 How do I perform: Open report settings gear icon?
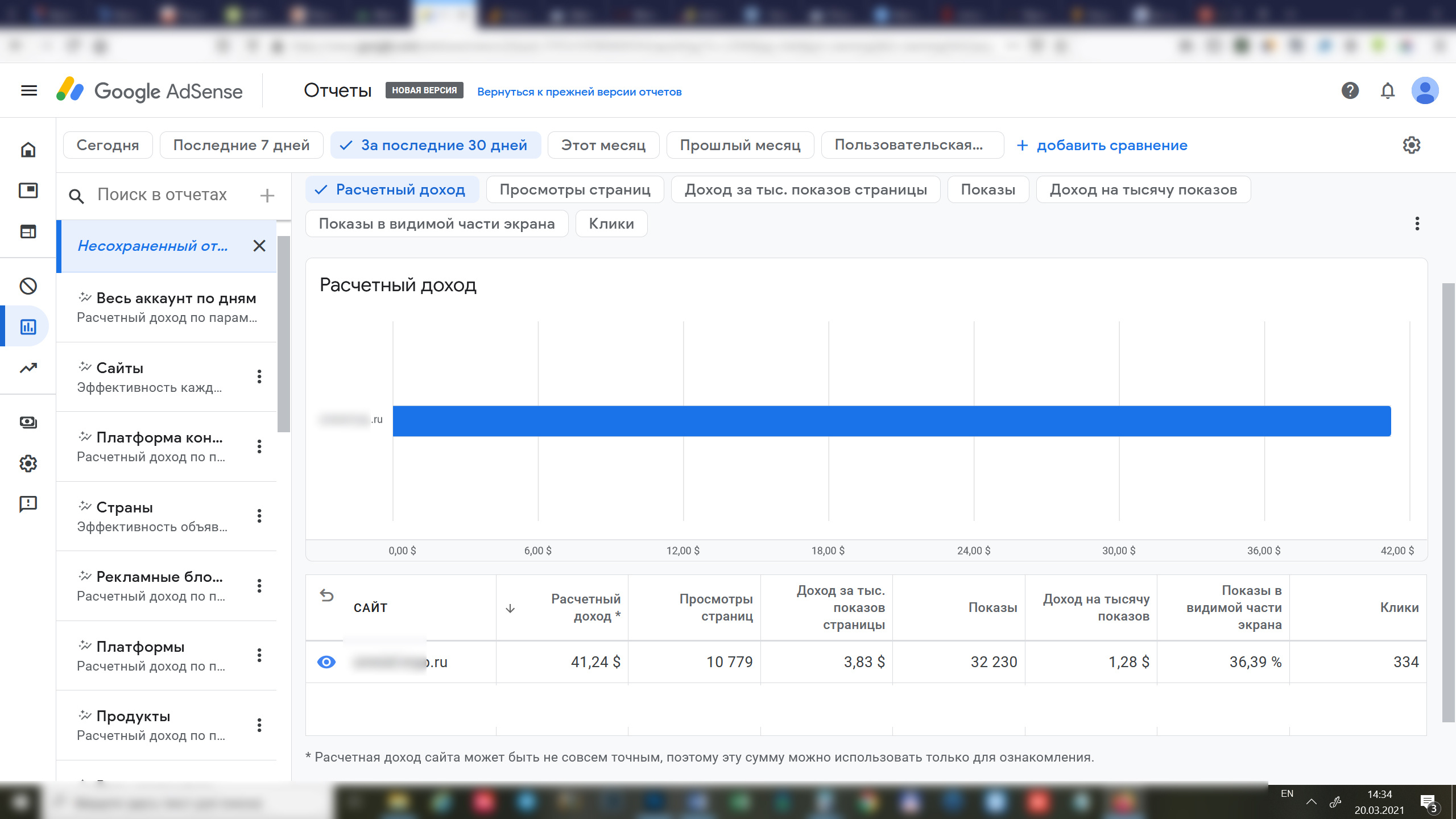point(1411,145)
